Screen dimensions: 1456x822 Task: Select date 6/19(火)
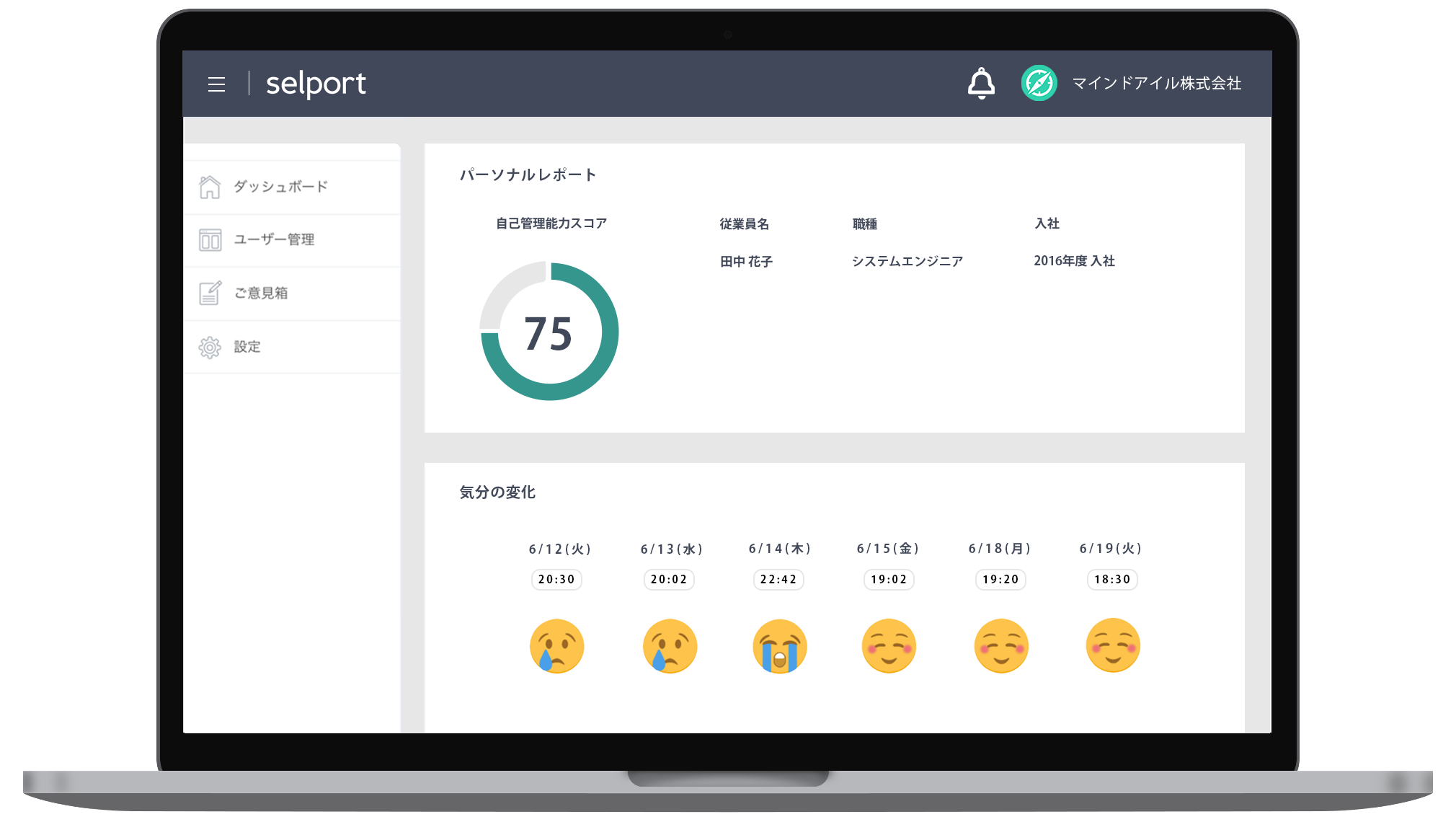[1111, 548]
